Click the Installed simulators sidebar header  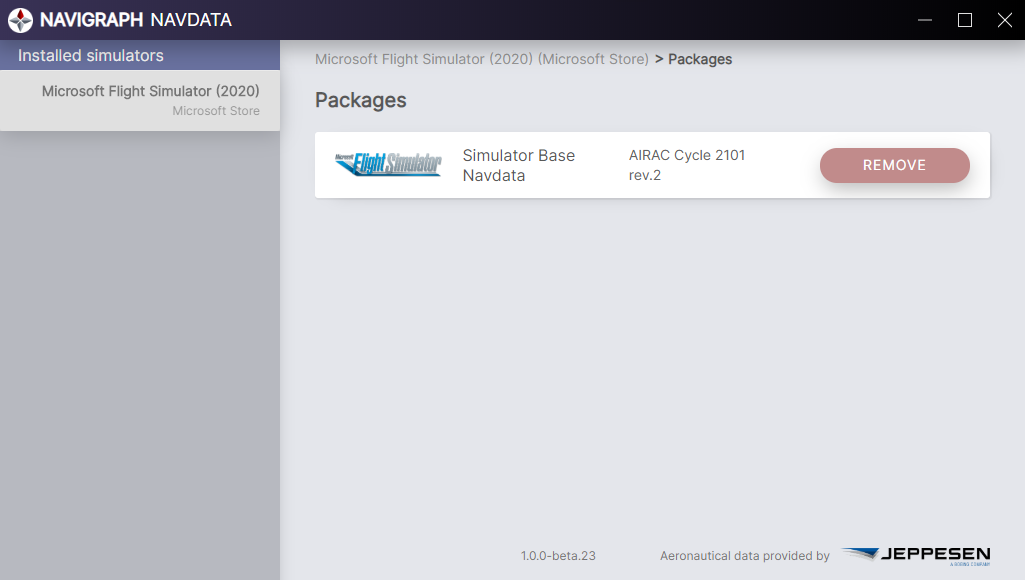click(91, 56)
